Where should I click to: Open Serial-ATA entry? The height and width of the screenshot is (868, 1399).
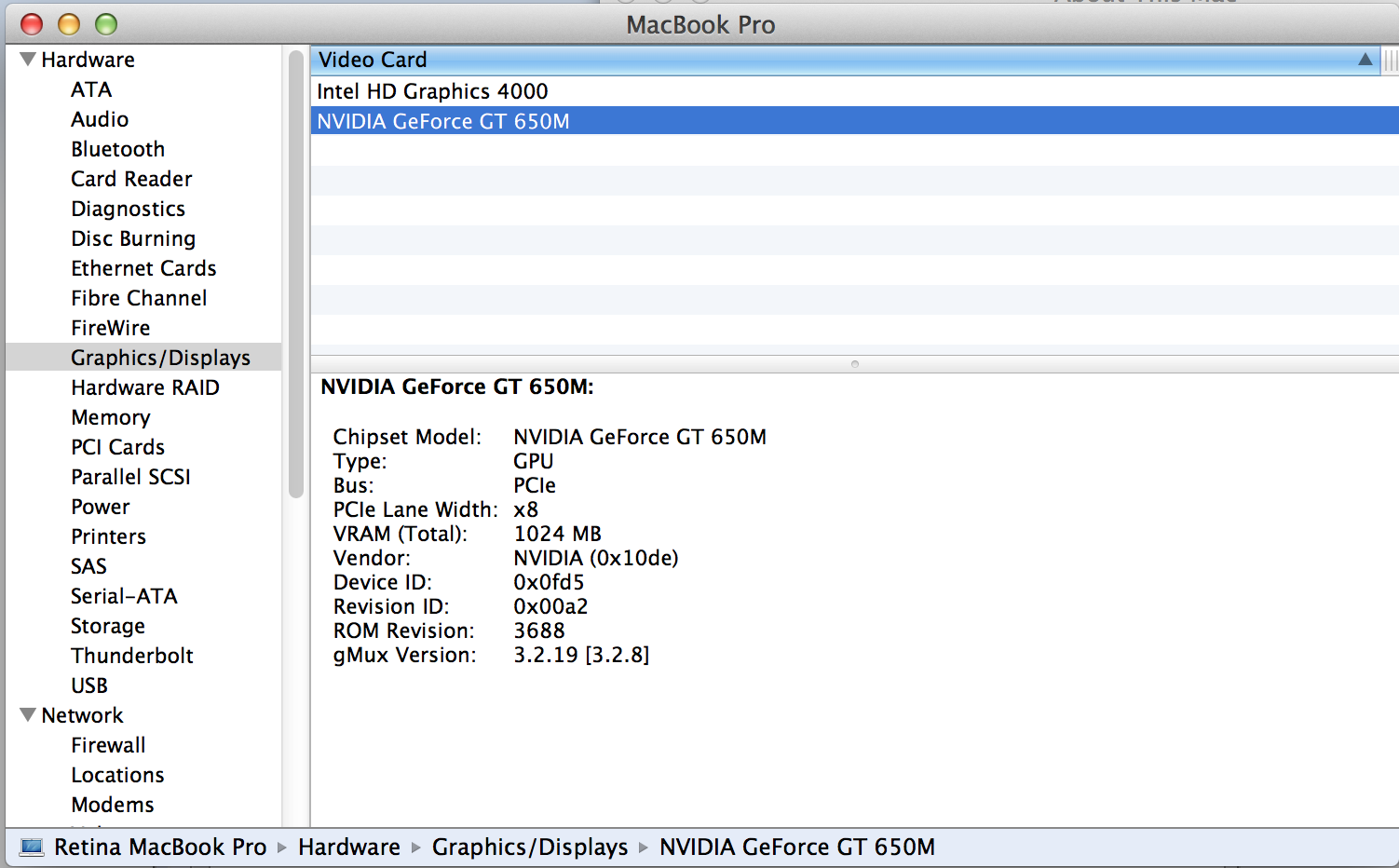click(124, 596)
